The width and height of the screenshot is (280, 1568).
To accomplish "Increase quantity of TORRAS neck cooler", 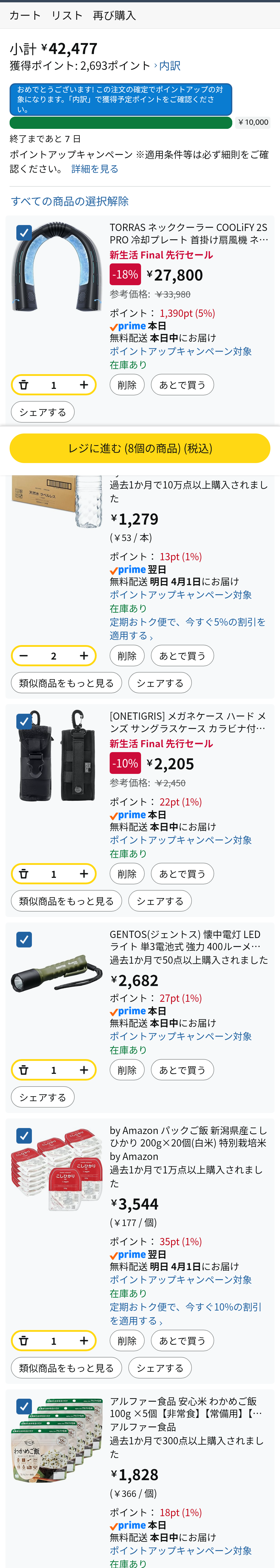I will [x=83, y=385].
